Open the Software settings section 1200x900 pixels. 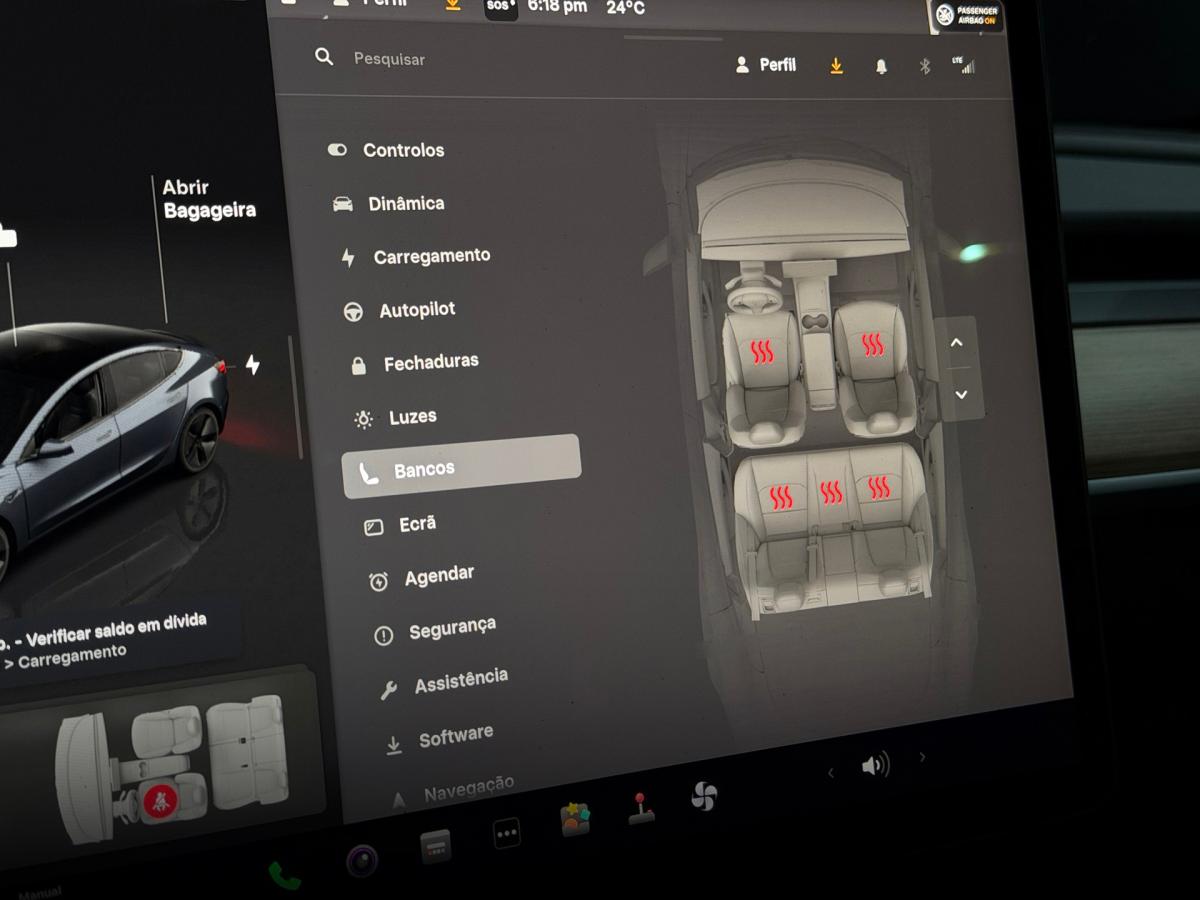click(439, 739)
